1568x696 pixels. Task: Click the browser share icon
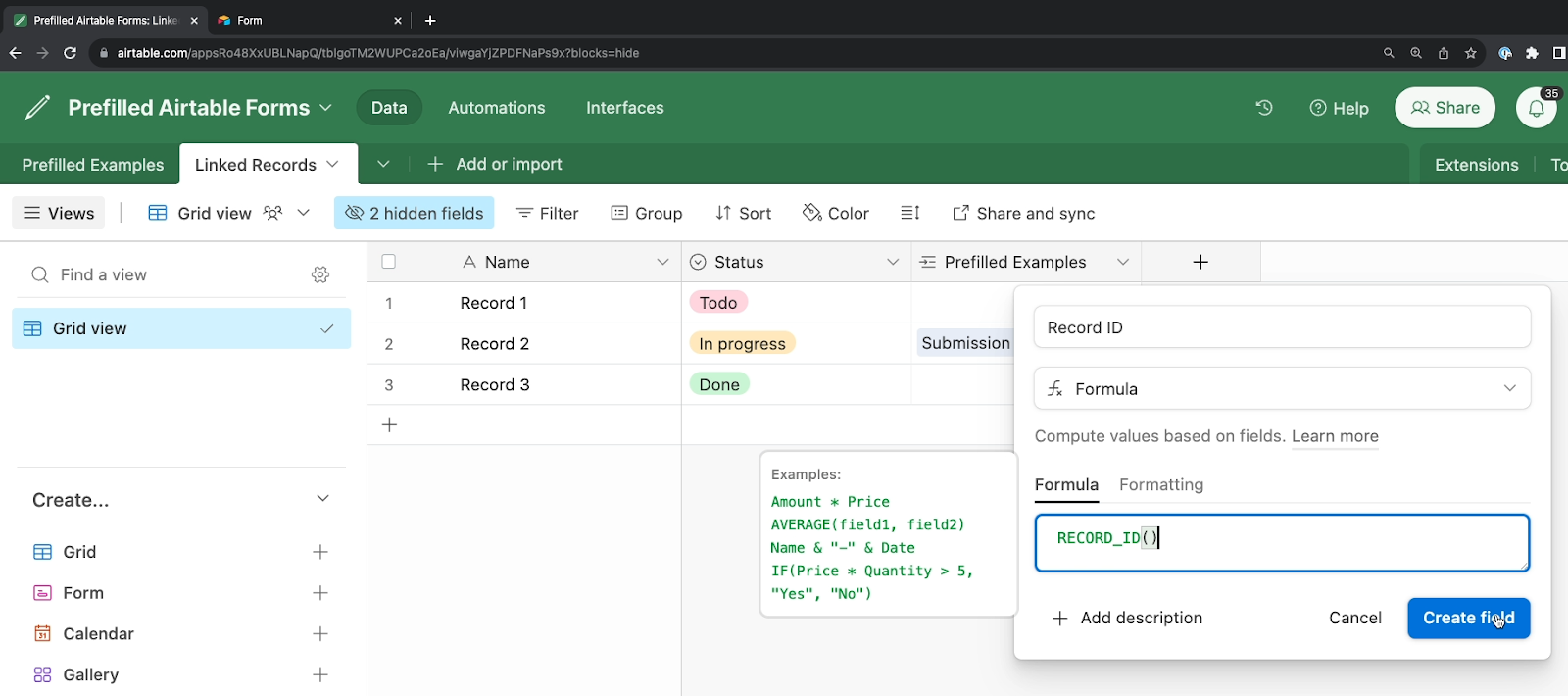pos(1444,53)
